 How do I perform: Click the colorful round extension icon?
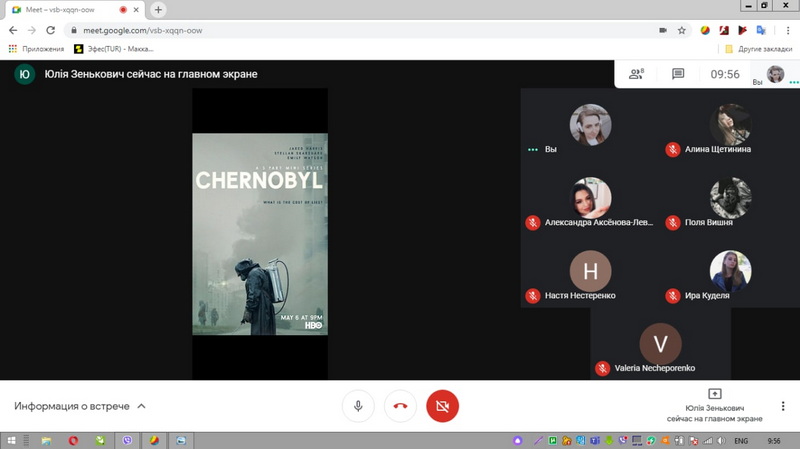(705, 30)
